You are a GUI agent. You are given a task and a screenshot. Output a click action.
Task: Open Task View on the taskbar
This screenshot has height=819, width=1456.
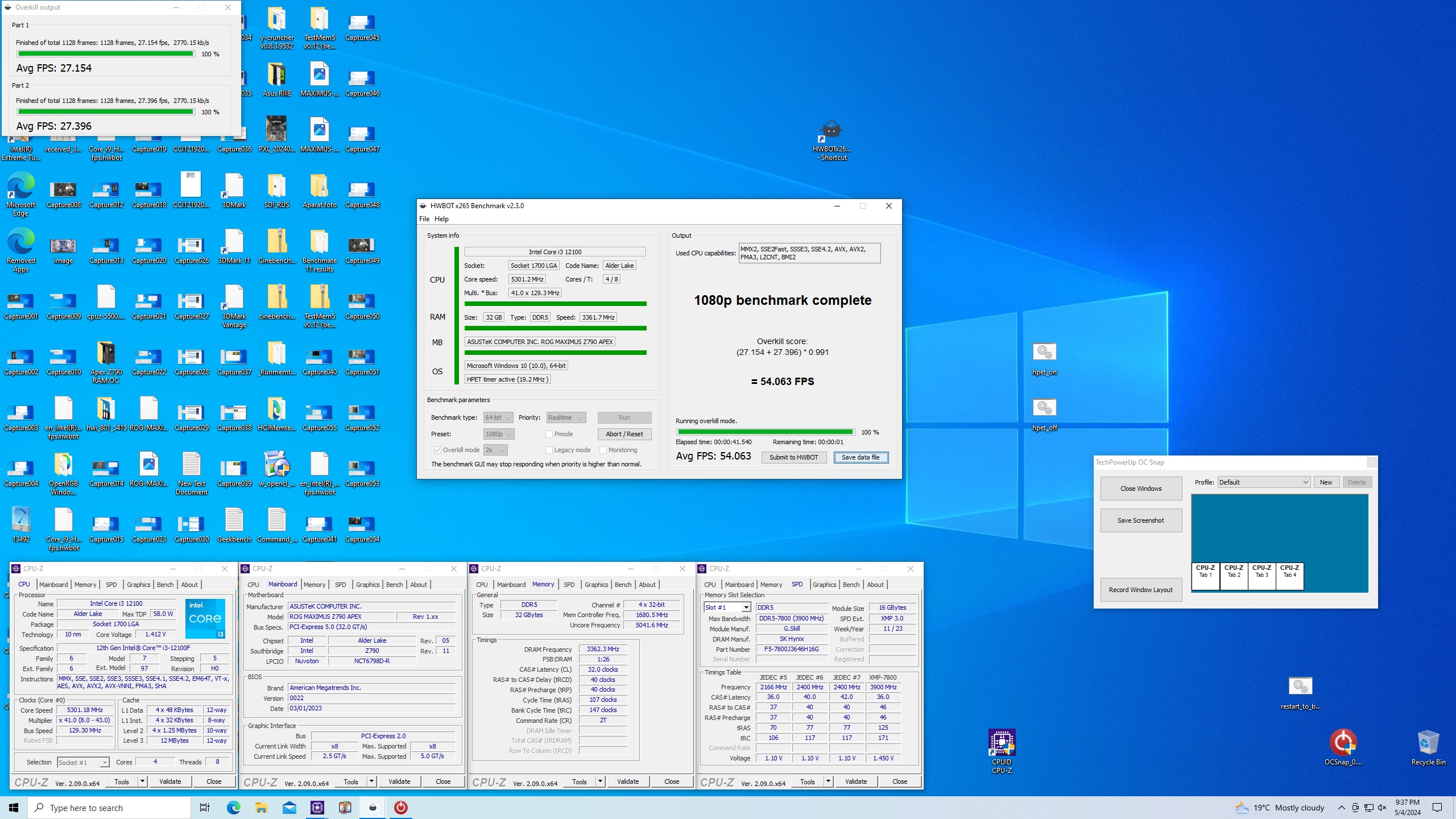(205, 808)
